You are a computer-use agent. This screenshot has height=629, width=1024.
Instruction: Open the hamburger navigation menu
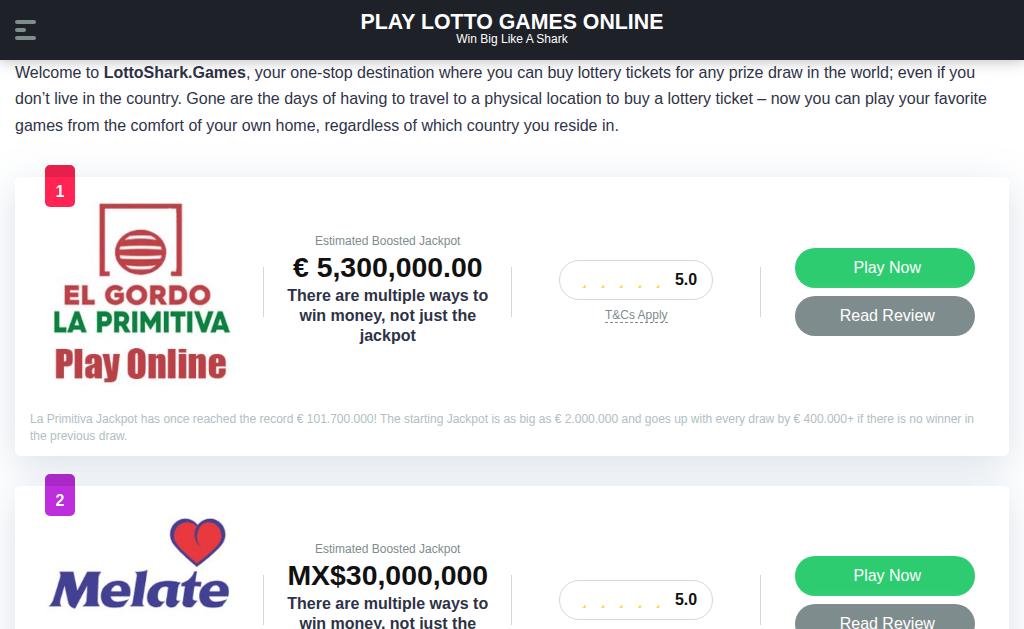click(x=26, y=30)
